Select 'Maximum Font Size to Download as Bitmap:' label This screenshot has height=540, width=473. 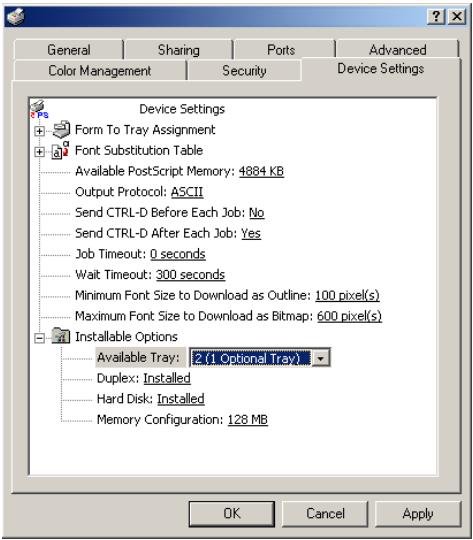tap(194, 316)
